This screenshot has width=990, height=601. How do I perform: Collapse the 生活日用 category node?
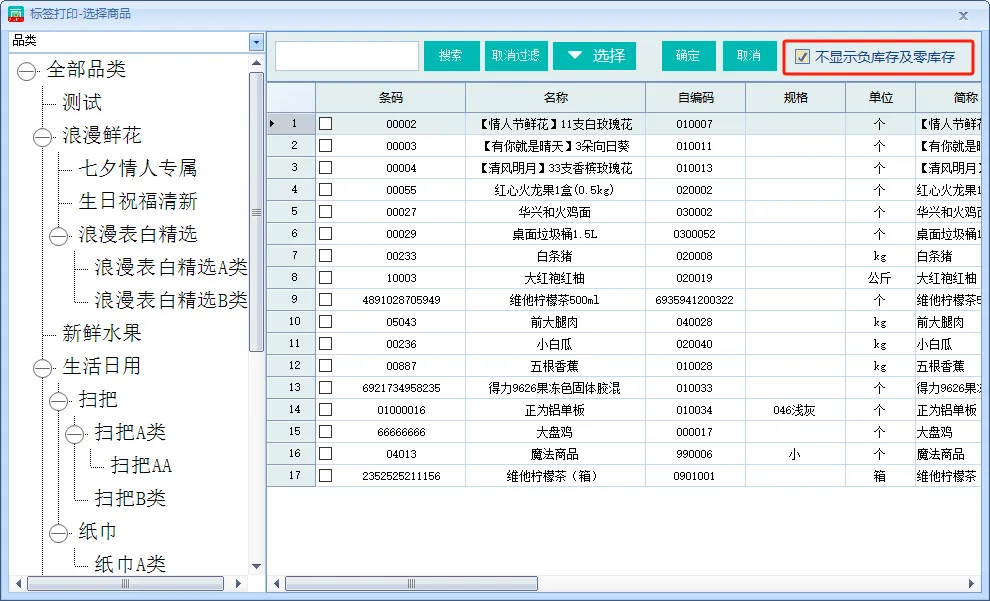pyautogui.click(x=43, y=368)
